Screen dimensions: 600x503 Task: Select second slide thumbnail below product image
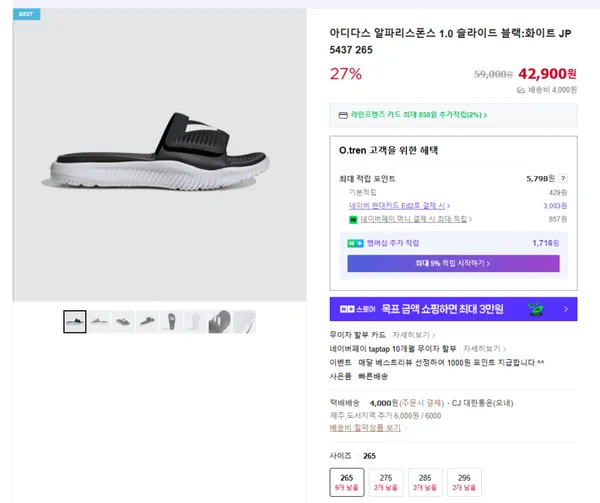coord(99,321)
